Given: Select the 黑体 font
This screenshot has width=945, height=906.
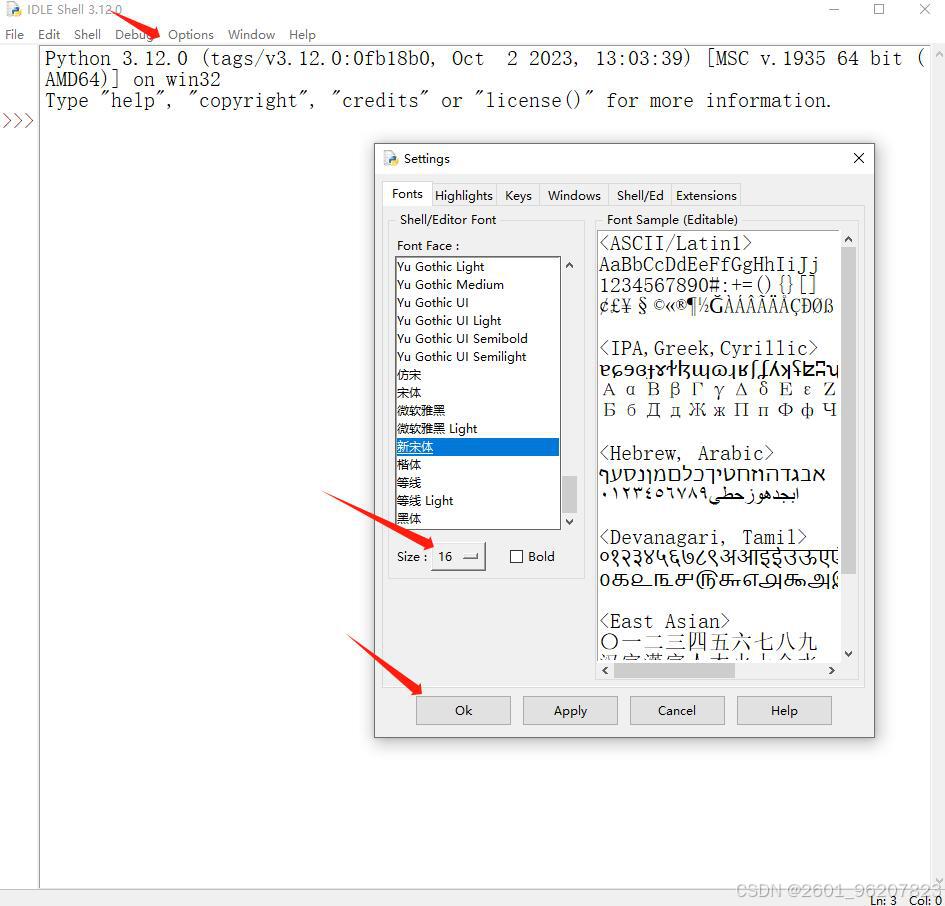Looking at the screenshot, I should (x=477, y=518).
